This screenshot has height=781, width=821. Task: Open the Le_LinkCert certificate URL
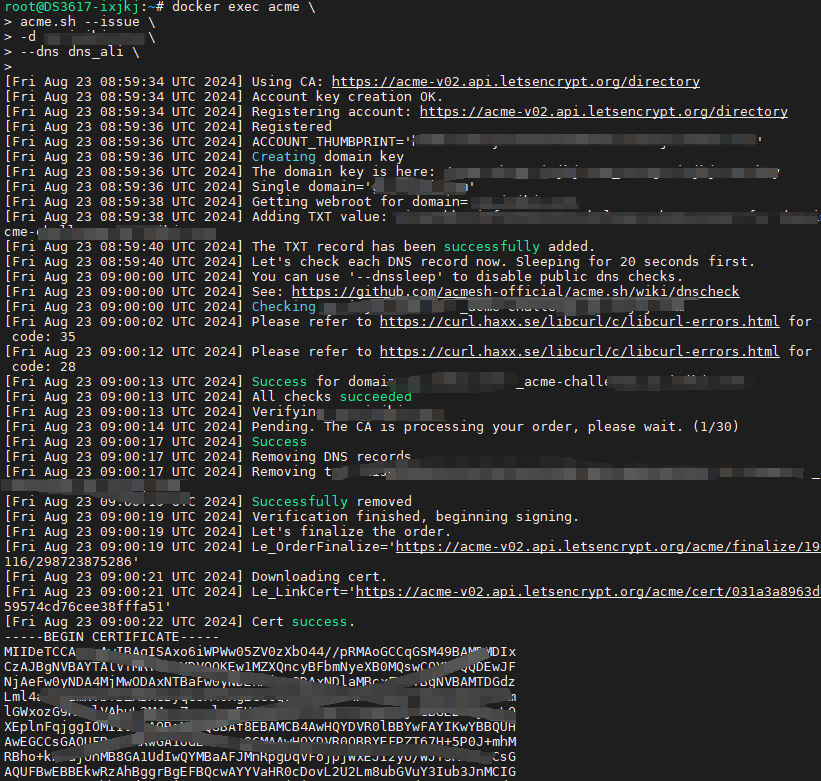pos(588,592)
